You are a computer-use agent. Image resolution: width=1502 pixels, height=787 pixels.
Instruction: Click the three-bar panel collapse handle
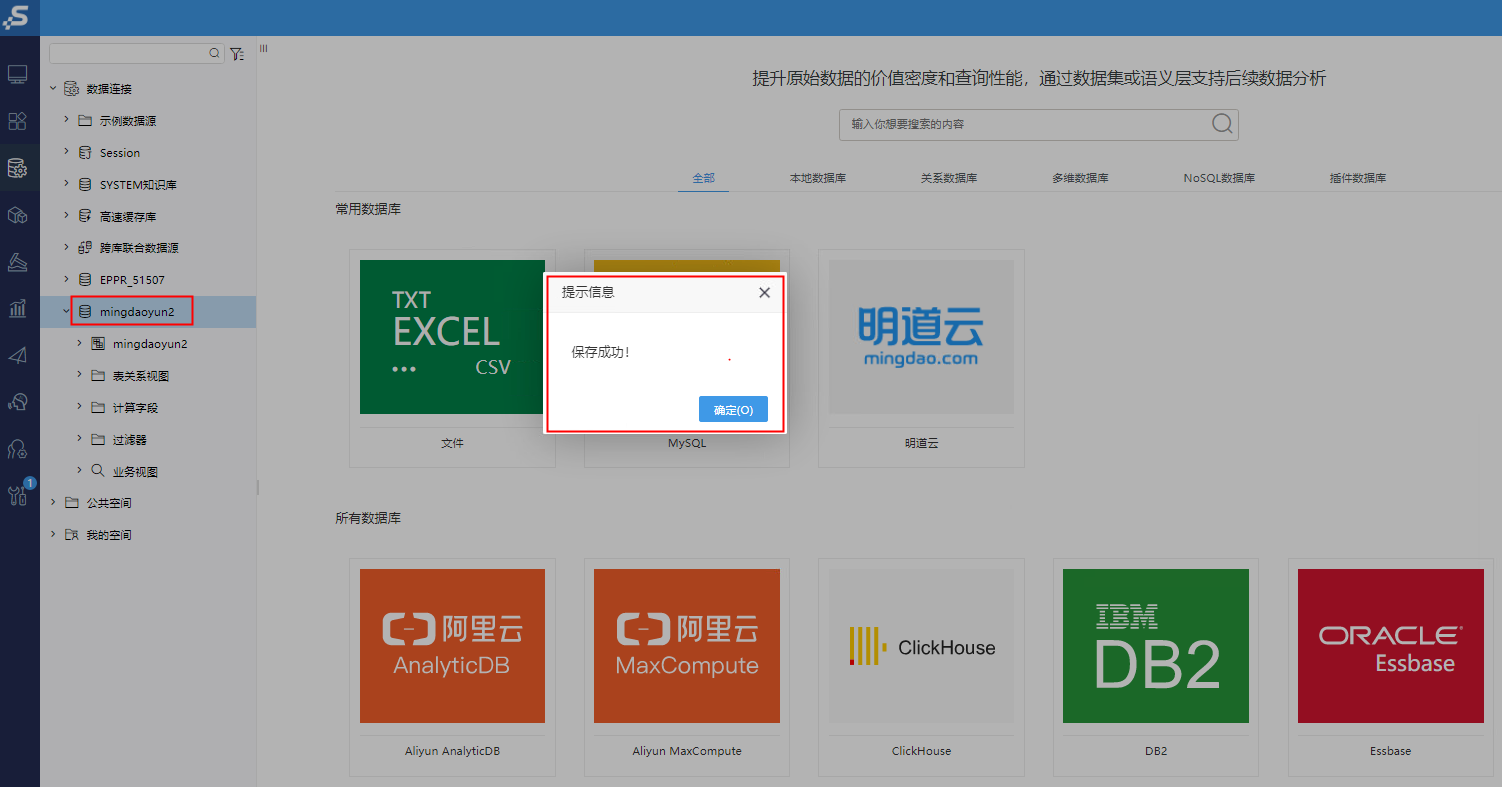pos(264,48)
